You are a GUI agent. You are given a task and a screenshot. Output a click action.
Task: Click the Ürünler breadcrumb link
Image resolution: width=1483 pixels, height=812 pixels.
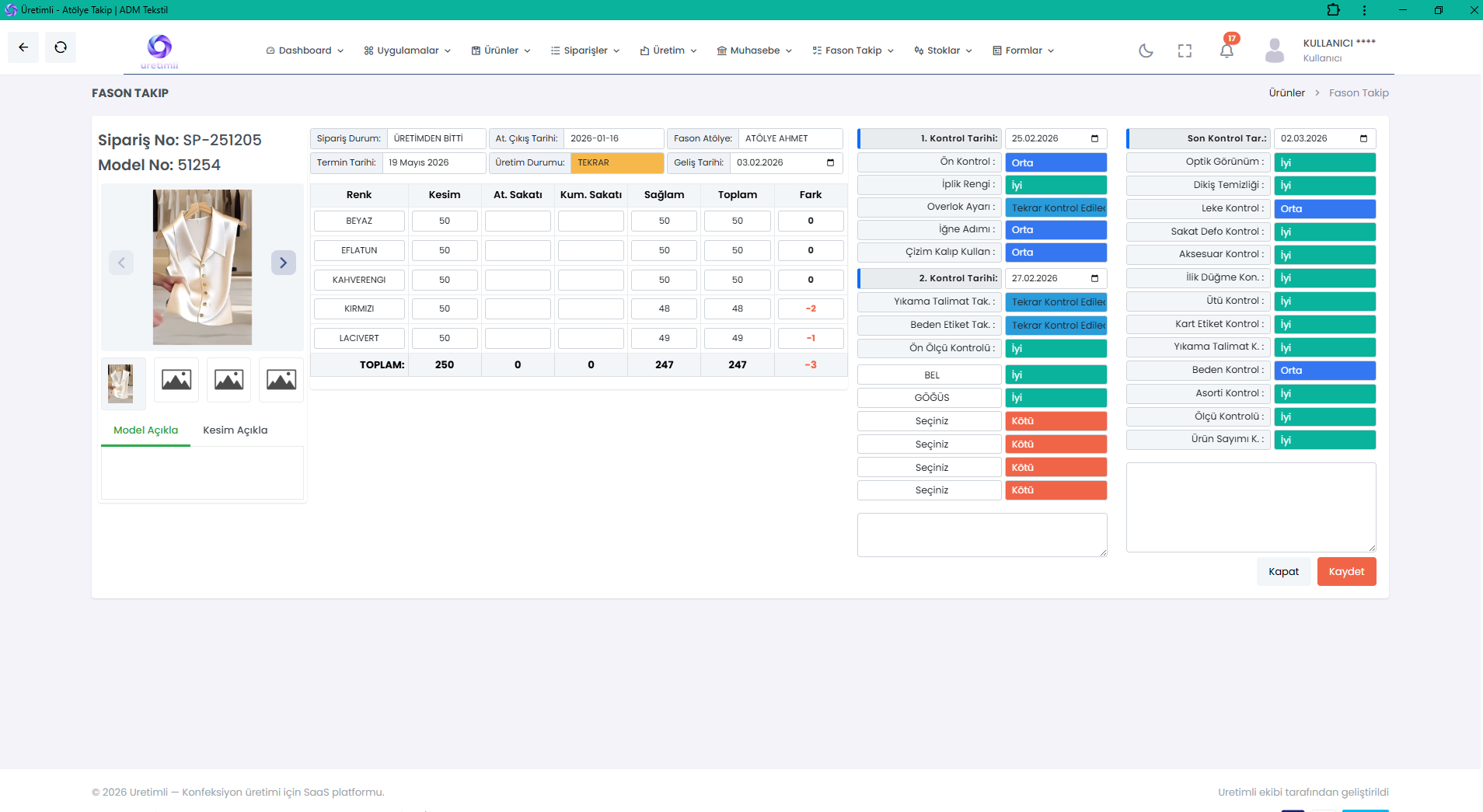(1286, 92)
